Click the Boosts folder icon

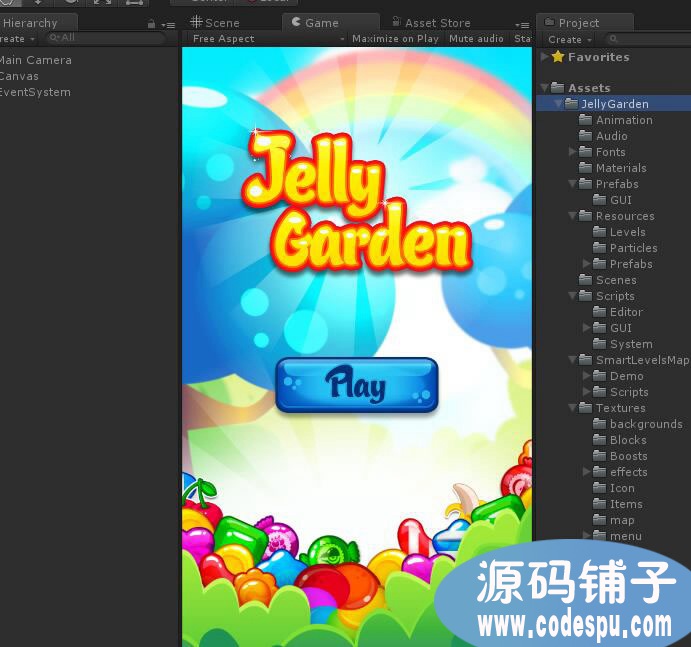coord(599,456)
